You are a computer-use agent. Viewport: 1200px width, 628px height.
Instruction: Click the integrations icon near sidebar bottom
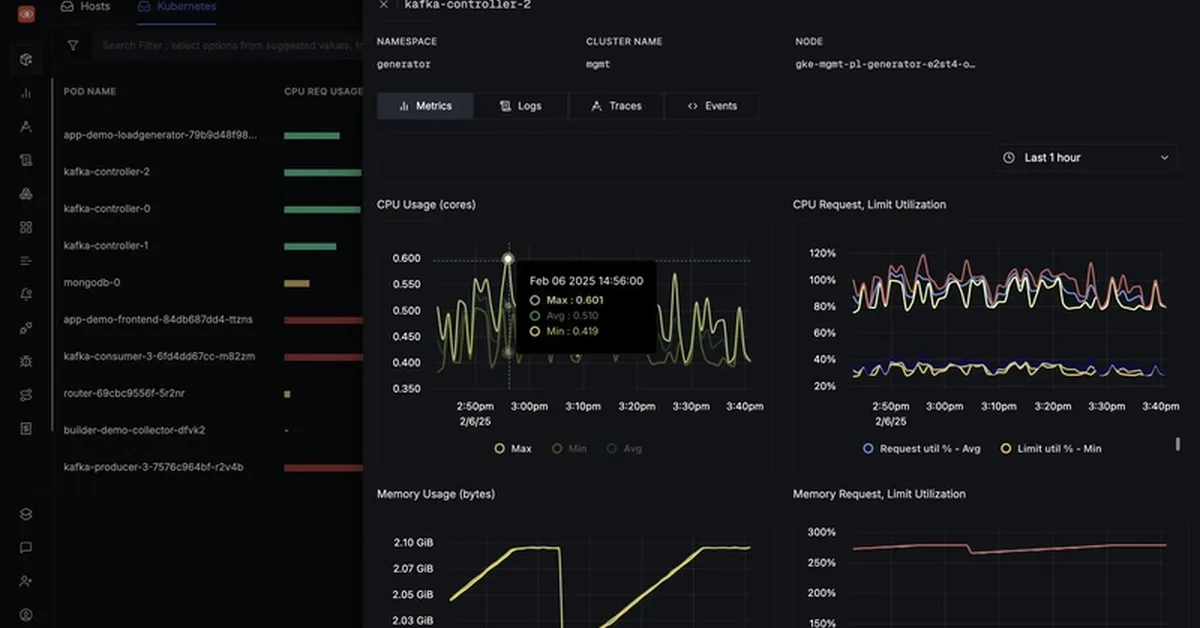click(25, 513)
